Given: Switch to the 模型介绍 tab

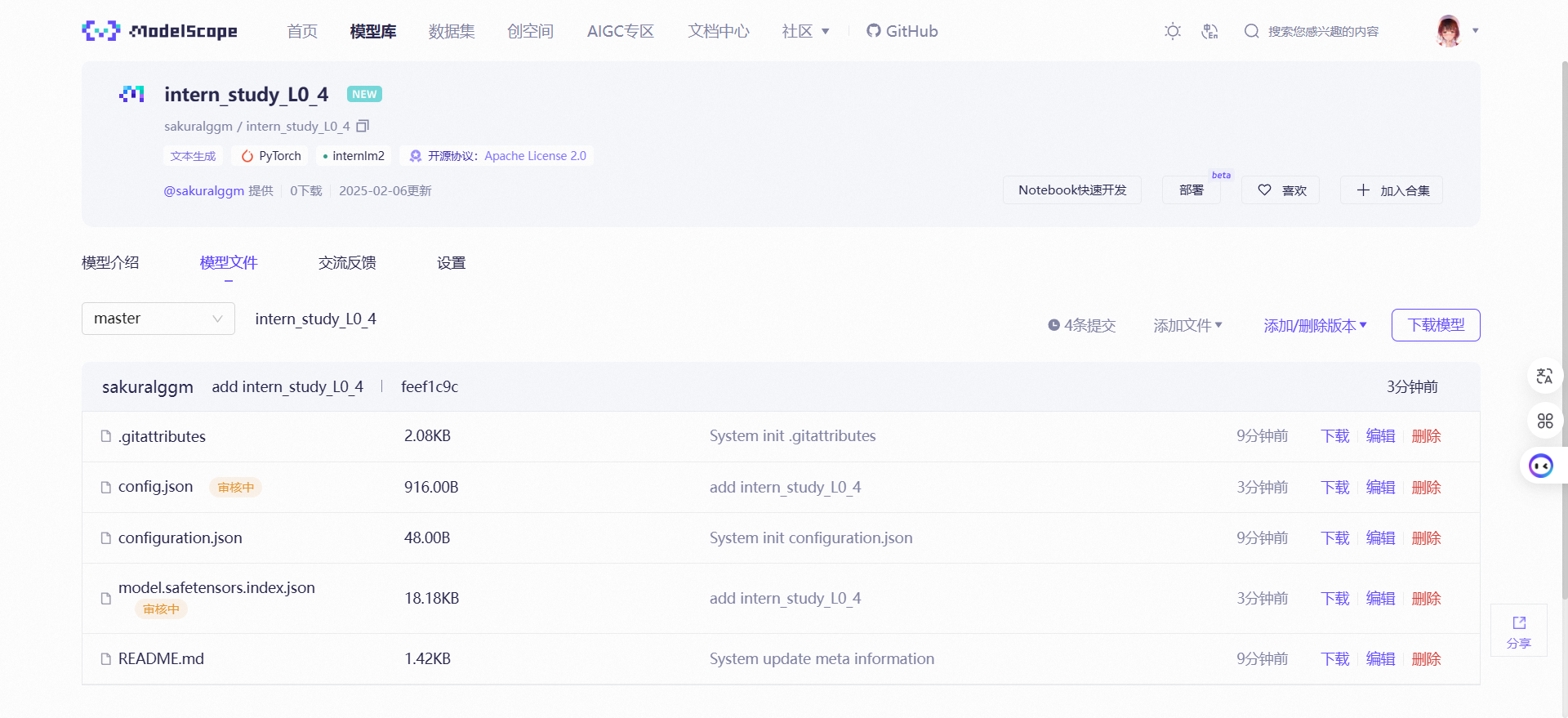Looking at the screenshot, I should (x=110, y=262).
